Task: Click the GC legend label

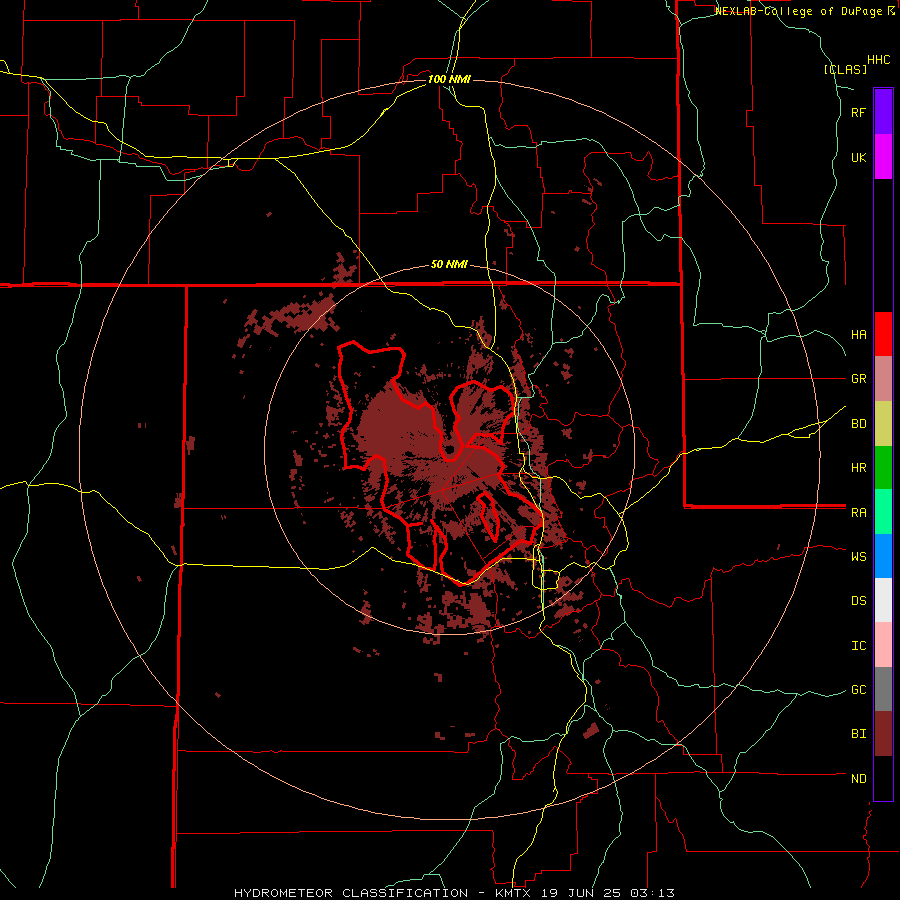Action: pos(858,690)
